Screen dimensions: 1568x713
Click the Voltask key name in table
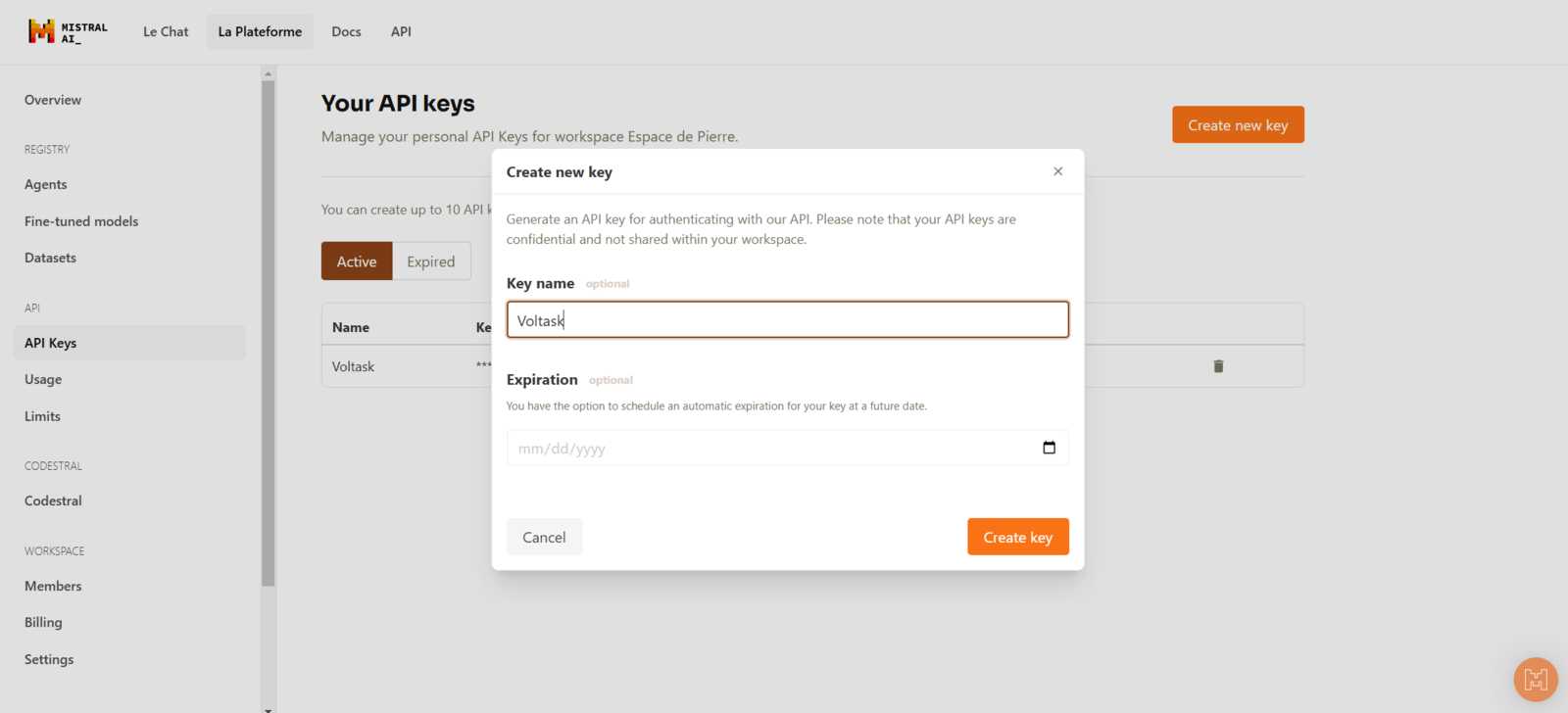353,366
